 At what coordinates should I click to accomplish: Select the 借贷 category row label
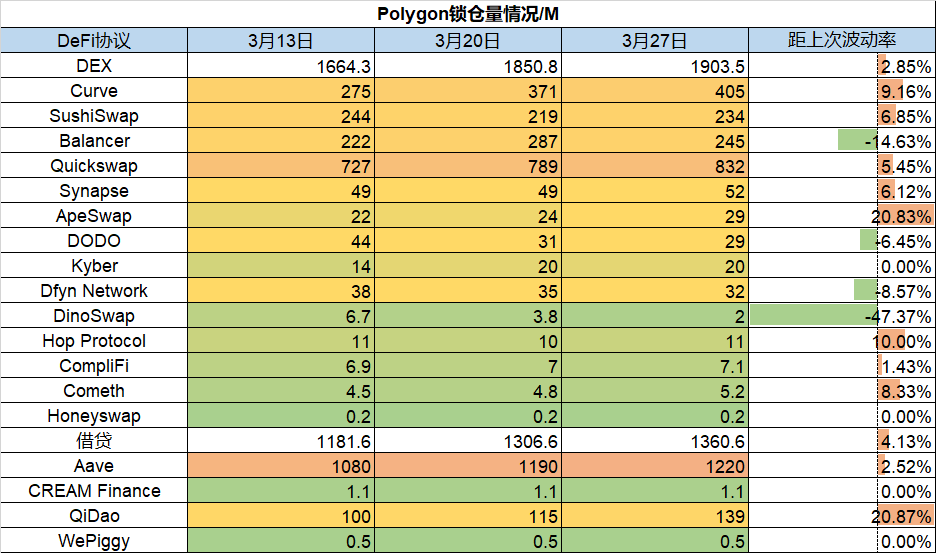click(94, 441)
